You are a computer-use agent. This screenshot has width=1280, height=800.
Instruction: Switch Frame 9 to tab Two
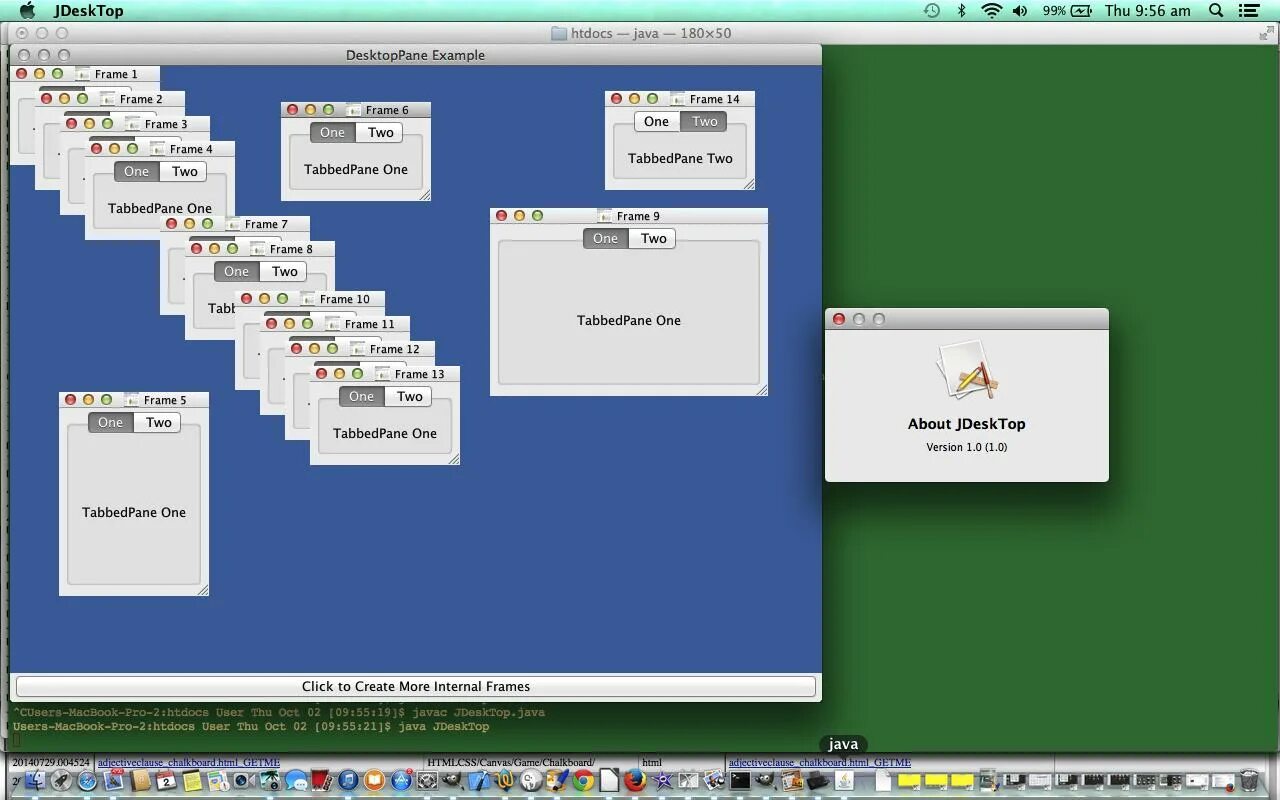(x=653, y=238)
